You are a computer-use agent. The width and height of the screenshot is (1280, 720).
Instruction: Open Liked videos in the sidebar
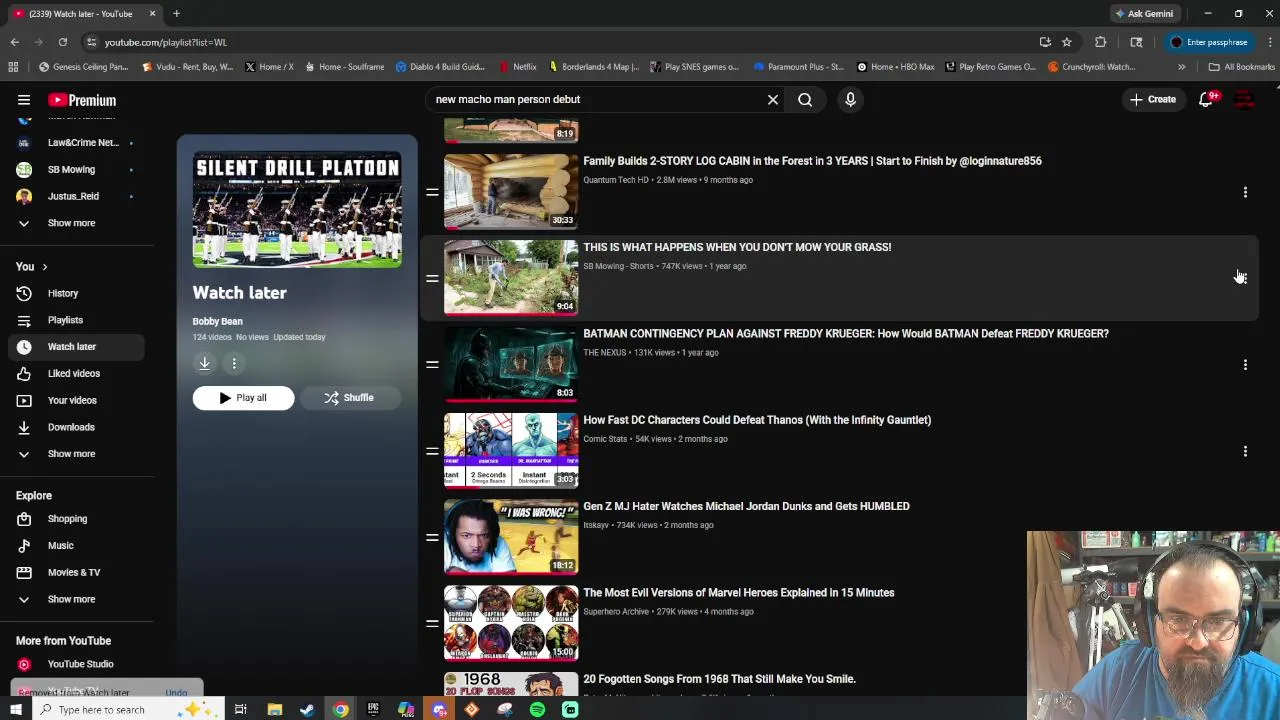75,373
